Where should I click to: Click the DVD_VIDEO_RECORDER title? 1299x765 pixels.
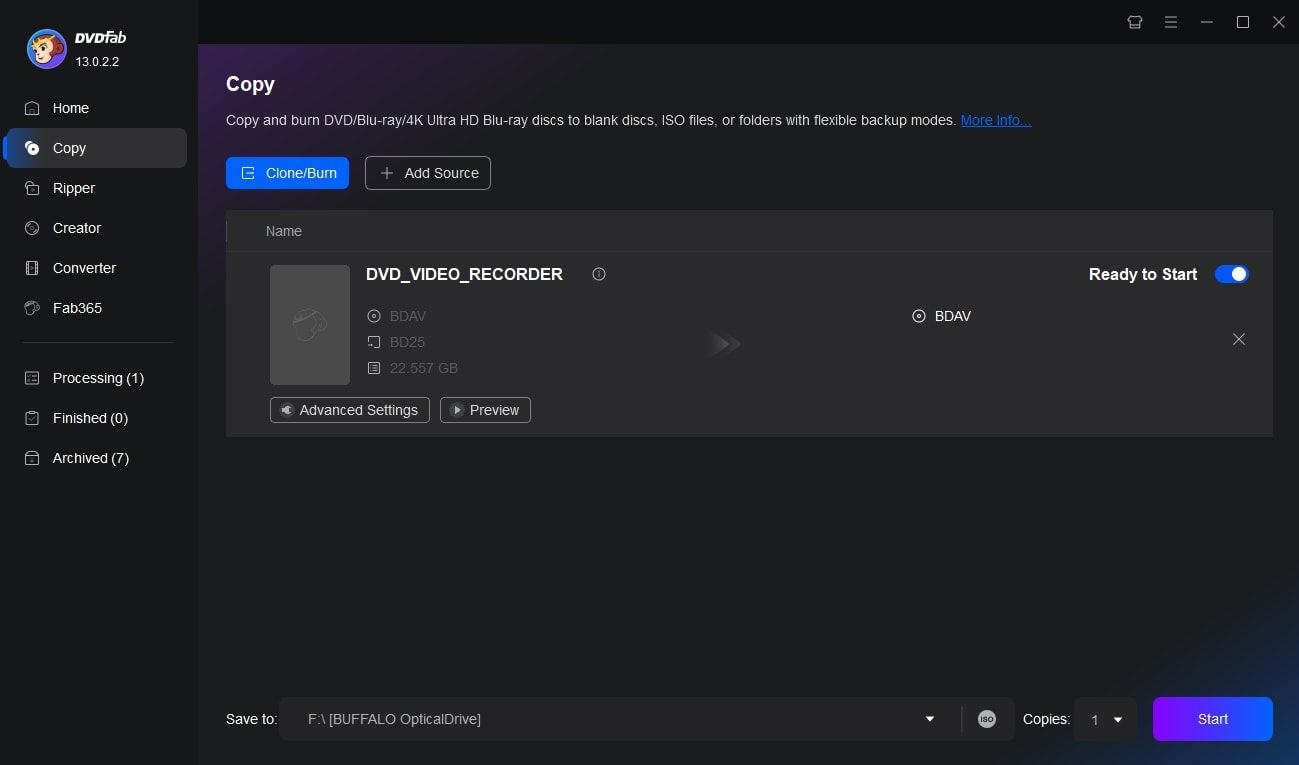pyautogui.click(x=464, y=274)
